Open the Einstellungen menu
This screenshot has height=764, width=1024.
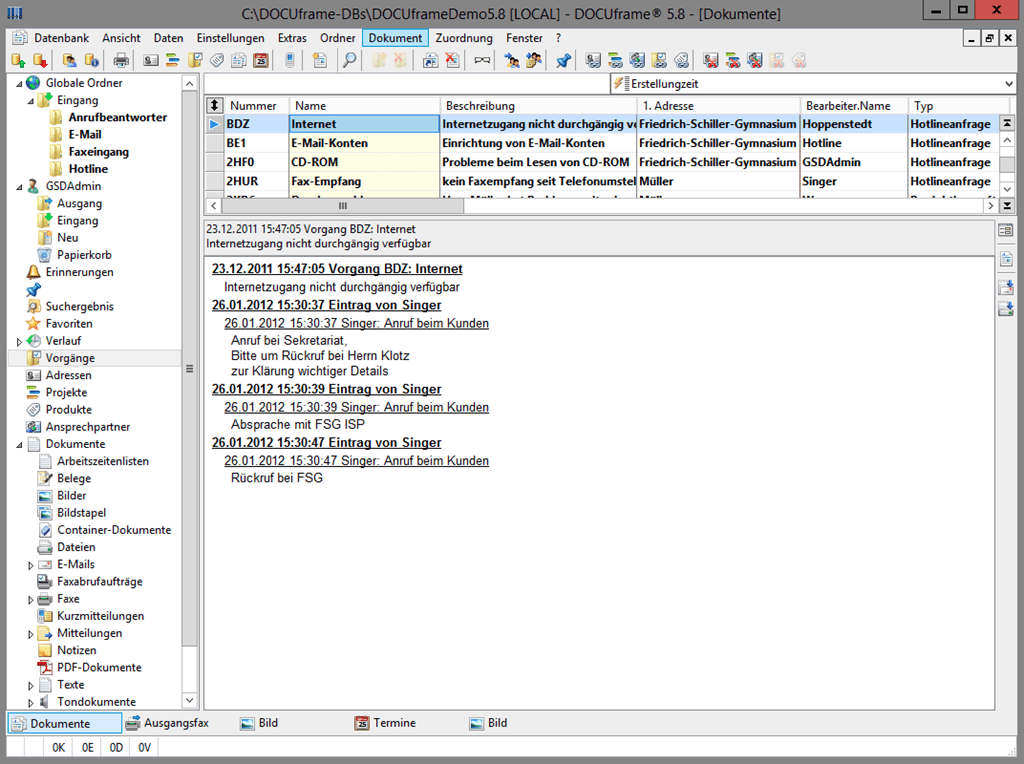click(x=231, y=38)
